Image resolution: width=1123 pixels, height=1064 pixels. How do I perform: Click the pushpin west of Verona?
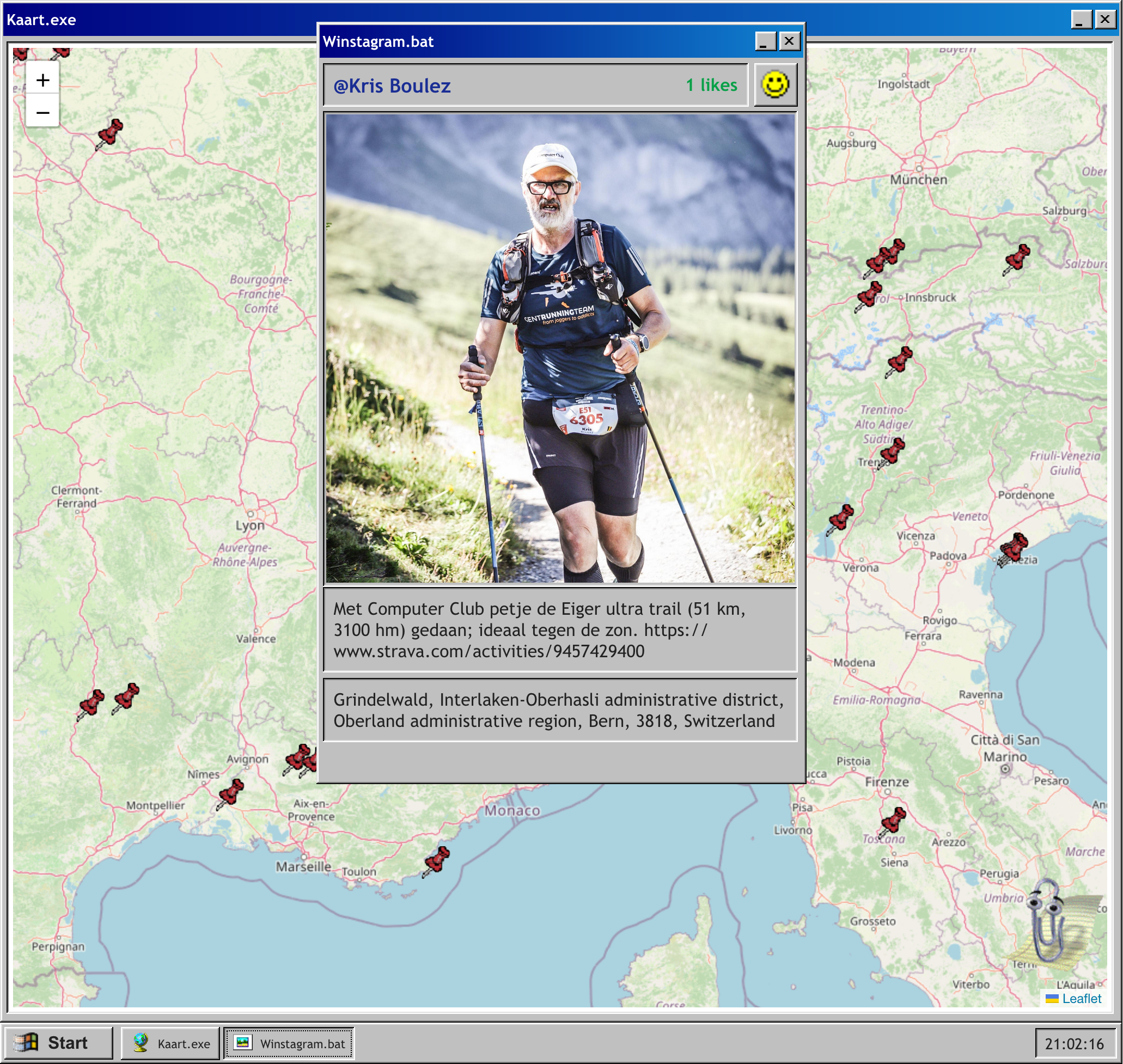[x=840, y=519]
